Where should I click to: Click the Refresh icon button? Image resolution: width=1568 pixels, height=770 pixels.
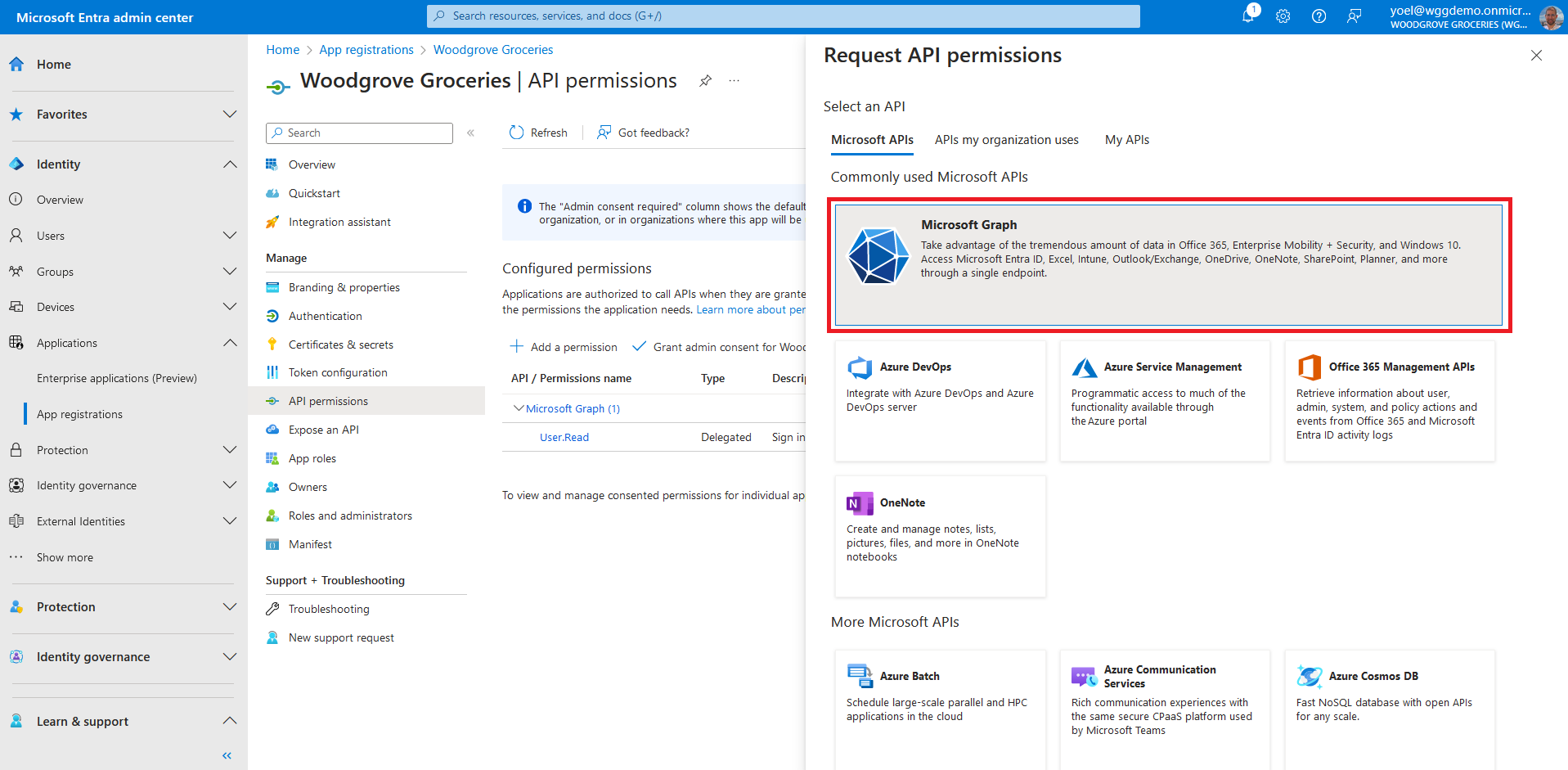(x=516, y=133)
